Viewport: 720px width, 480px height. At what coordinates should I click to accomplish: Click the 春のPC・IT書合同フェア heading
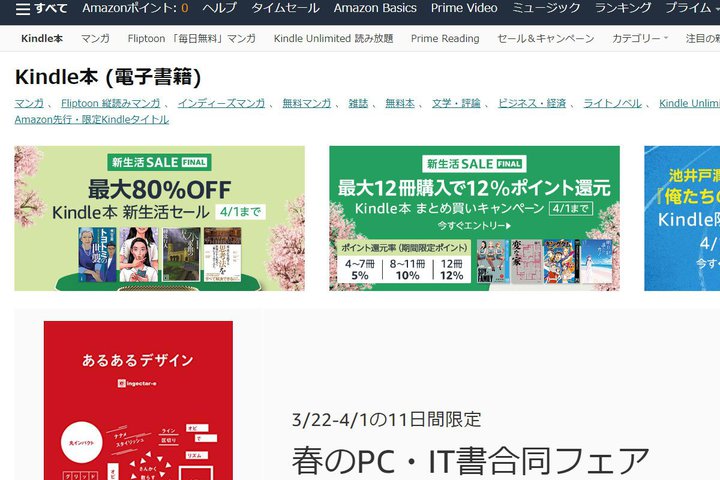471,461
